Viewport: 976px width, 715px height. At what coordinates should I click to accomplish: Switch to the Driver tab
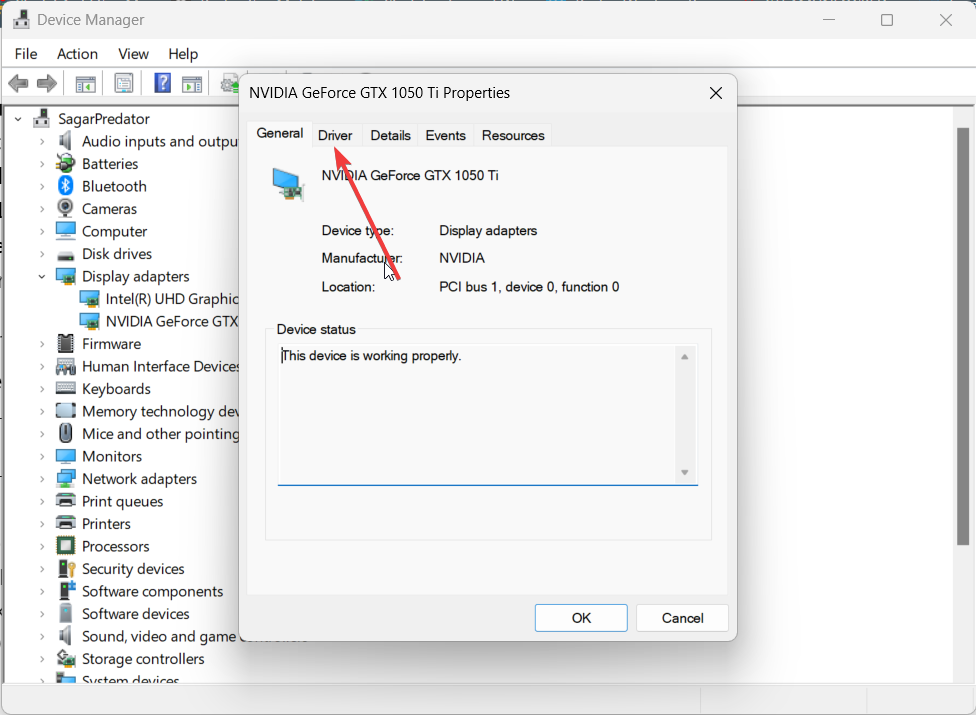[335, 136]
